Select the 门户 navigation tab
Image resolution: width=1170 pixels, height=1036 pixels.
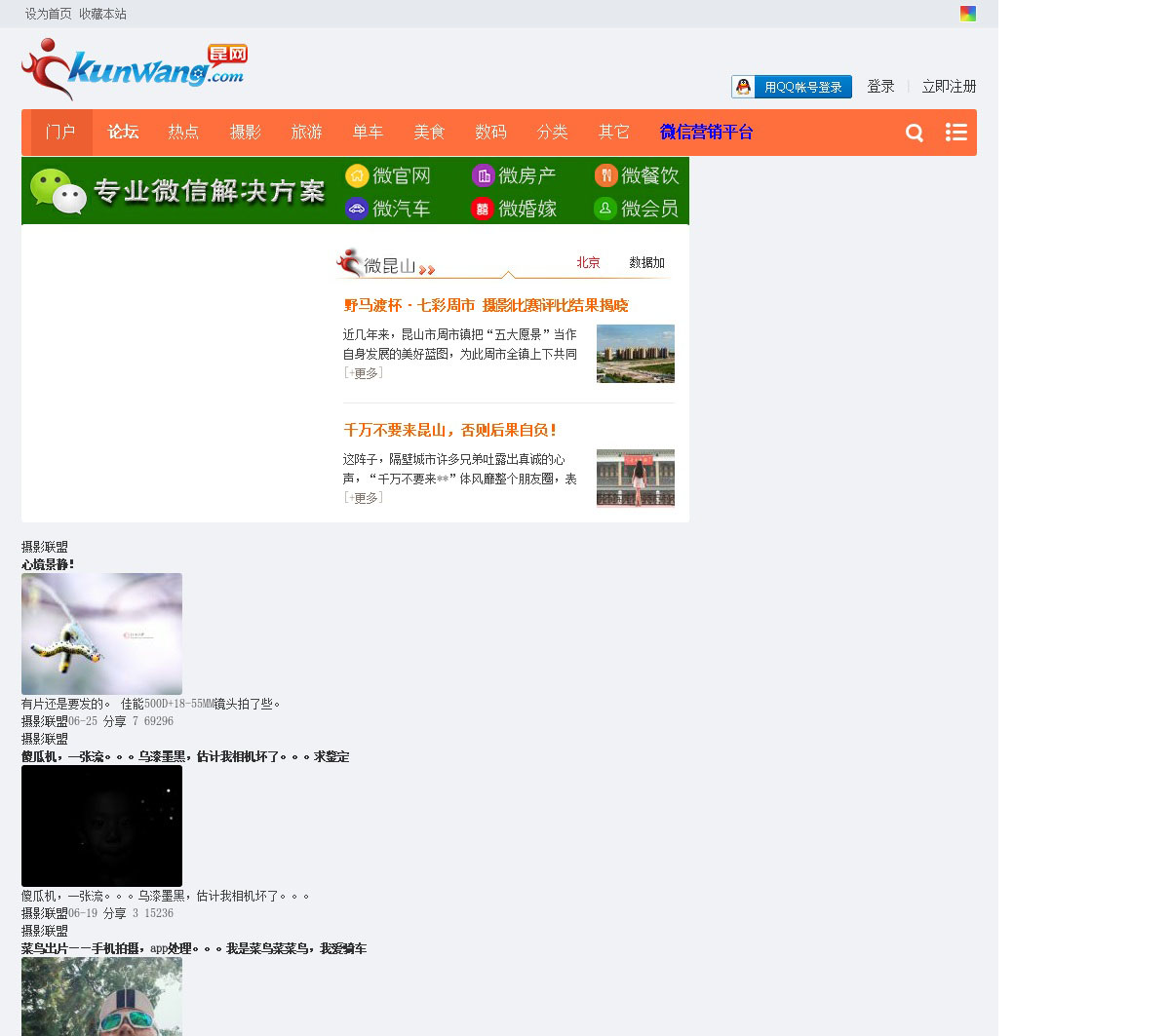pos(61,133)
